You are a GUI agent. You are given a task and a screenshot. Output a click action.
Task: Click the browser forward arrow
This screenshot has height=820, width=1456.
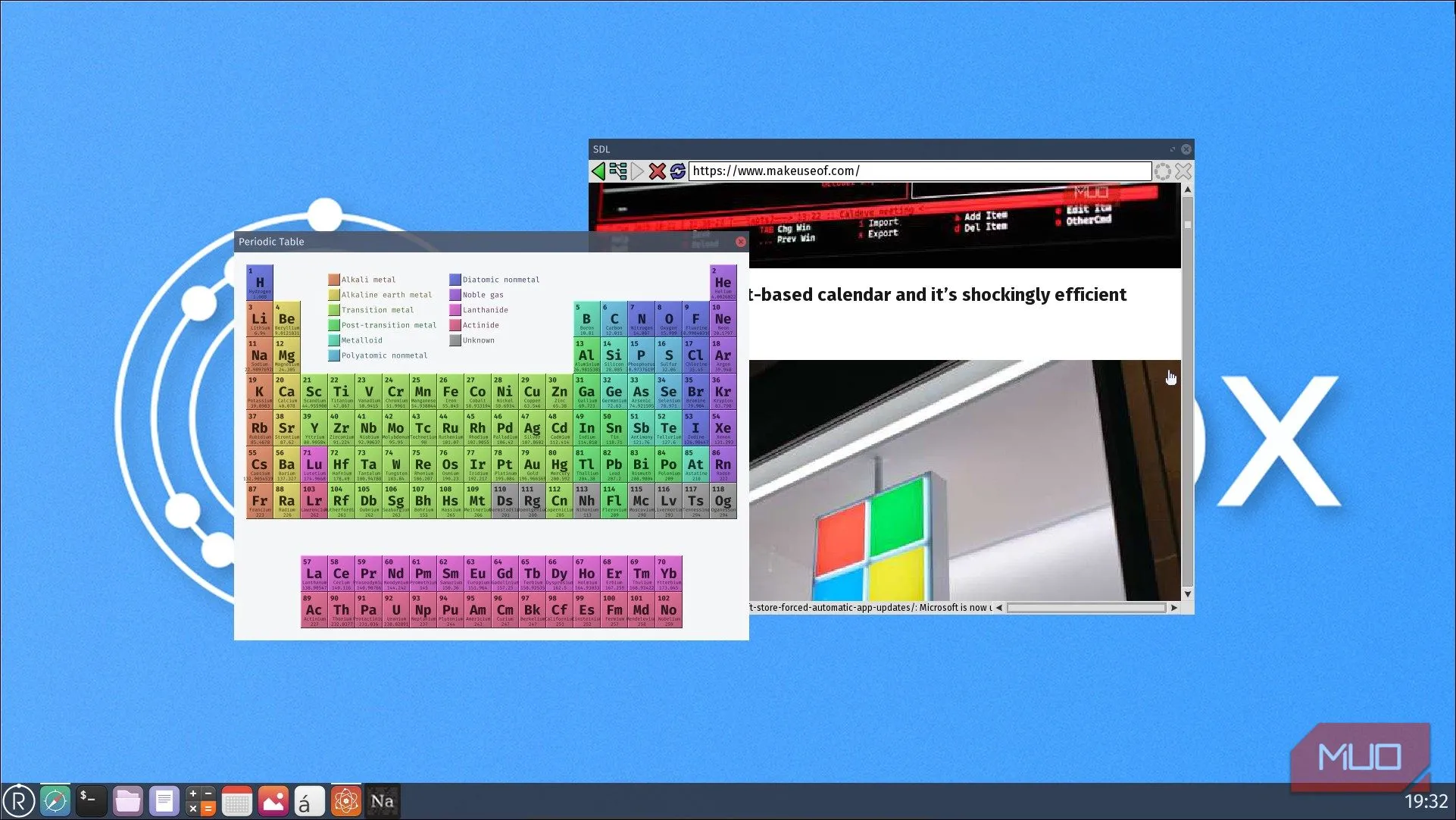click(x=637, y=171)
